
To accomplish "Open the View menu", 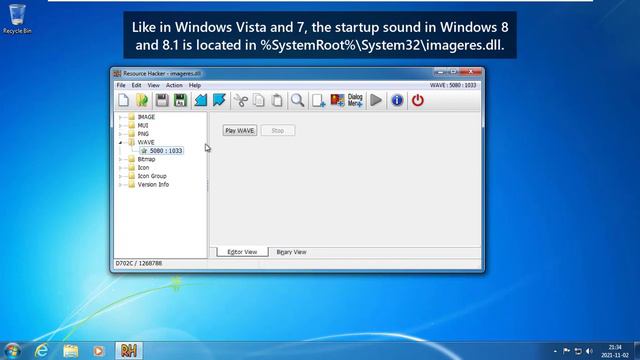I will tap(153, 85).
